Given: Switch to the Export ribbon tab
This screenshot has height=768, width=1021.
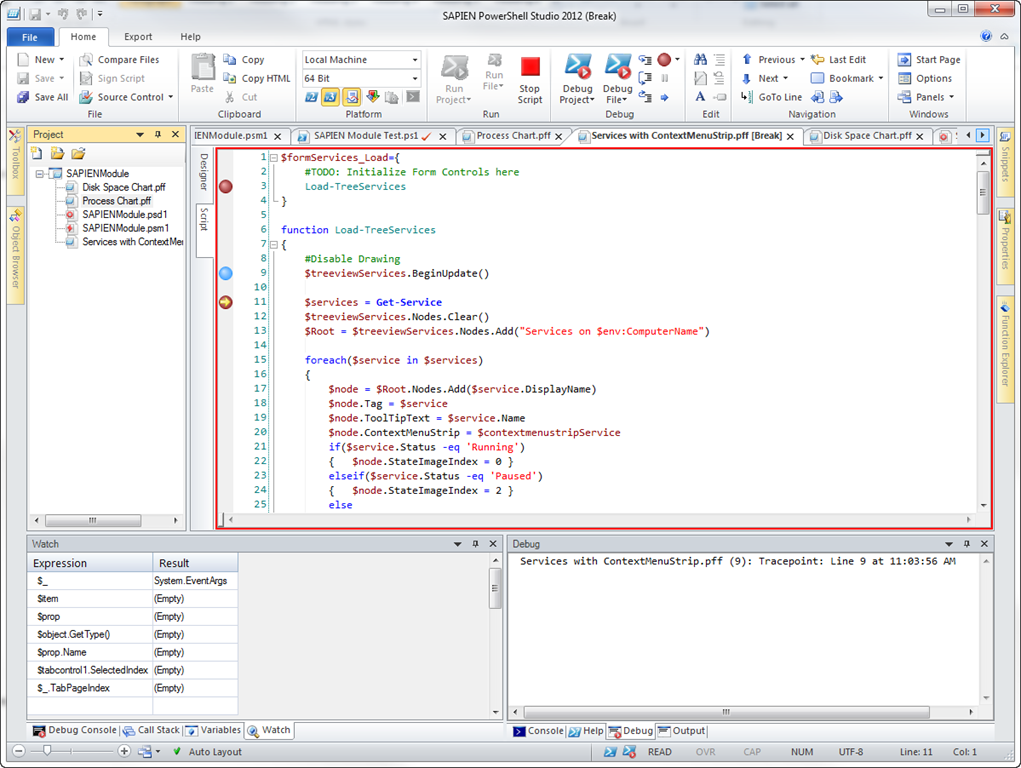Looking at the screenshot, I should click(x=138, y=37).
